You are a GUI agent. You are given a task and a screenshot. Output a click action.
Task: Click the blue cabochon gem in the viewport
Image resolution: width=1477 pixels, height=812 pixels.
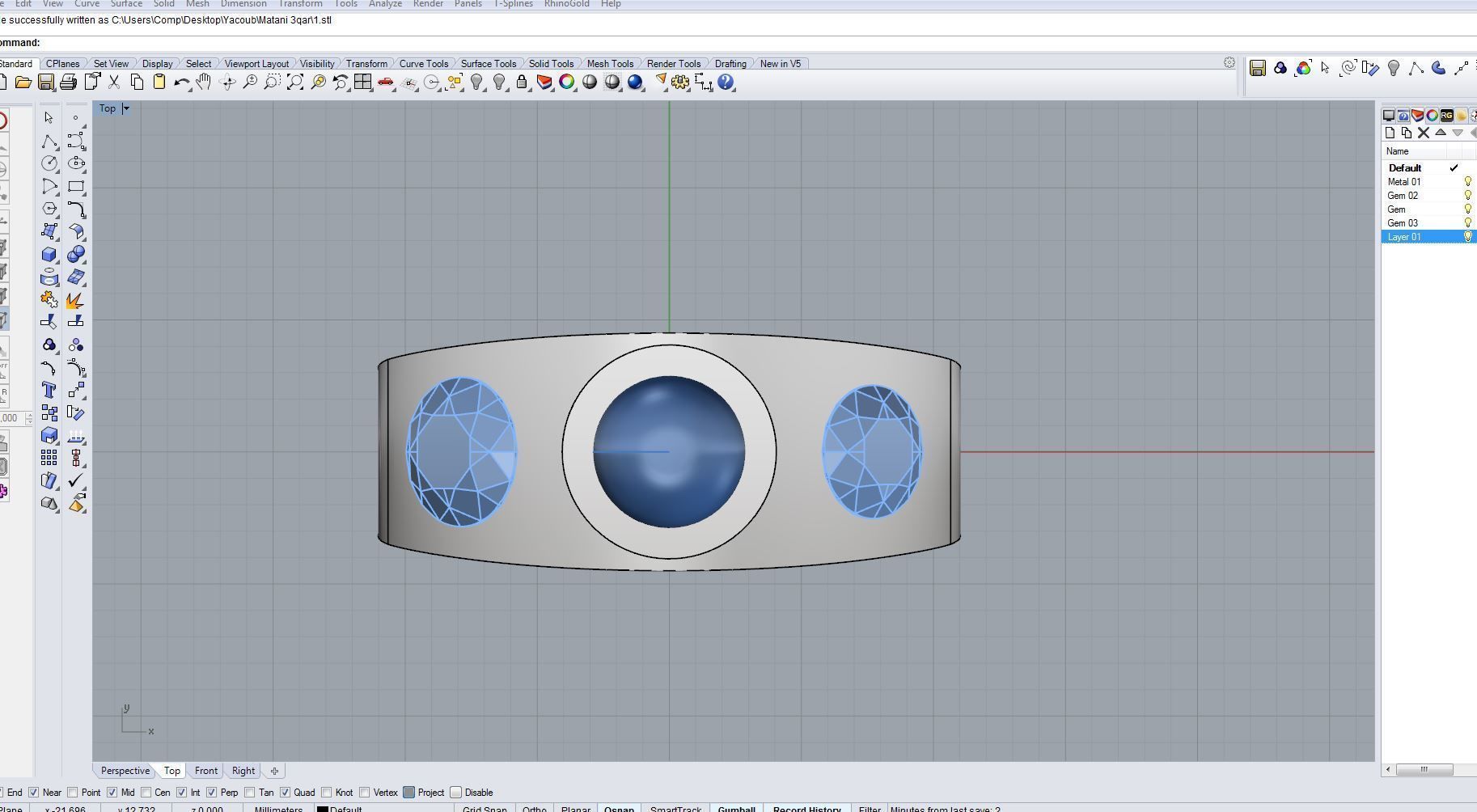[x=669, y=451]
